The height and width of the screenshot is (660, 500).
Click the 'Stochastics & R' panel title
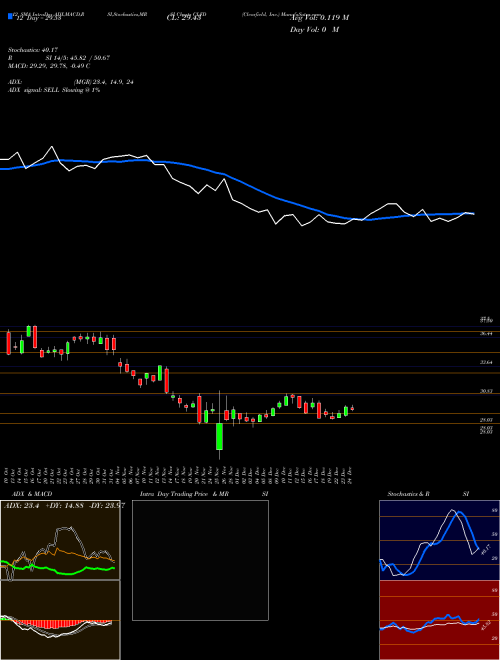pos(409,494)
